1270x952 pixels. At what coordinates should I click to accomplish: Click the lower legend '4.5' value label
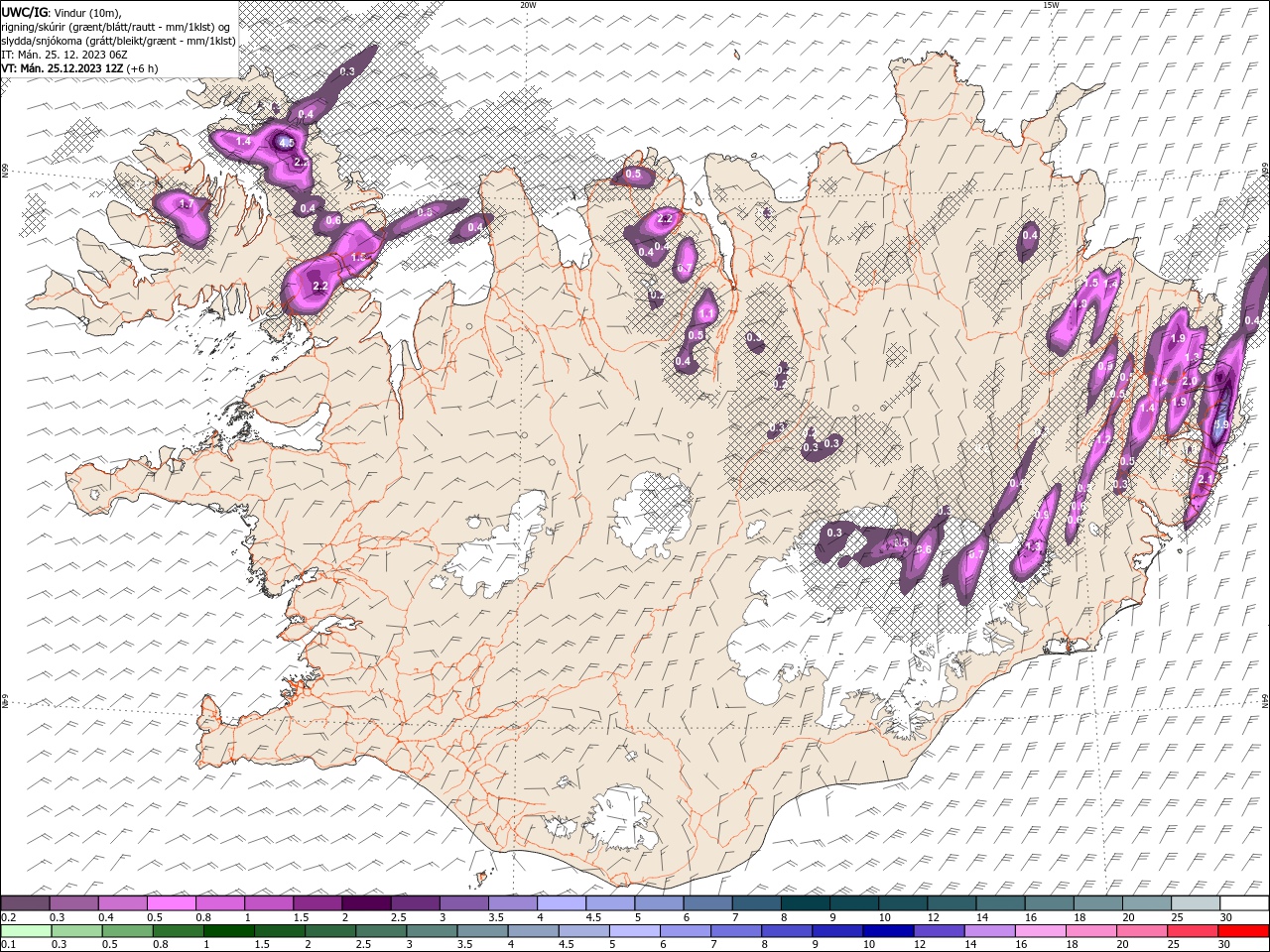coord(567,945)
